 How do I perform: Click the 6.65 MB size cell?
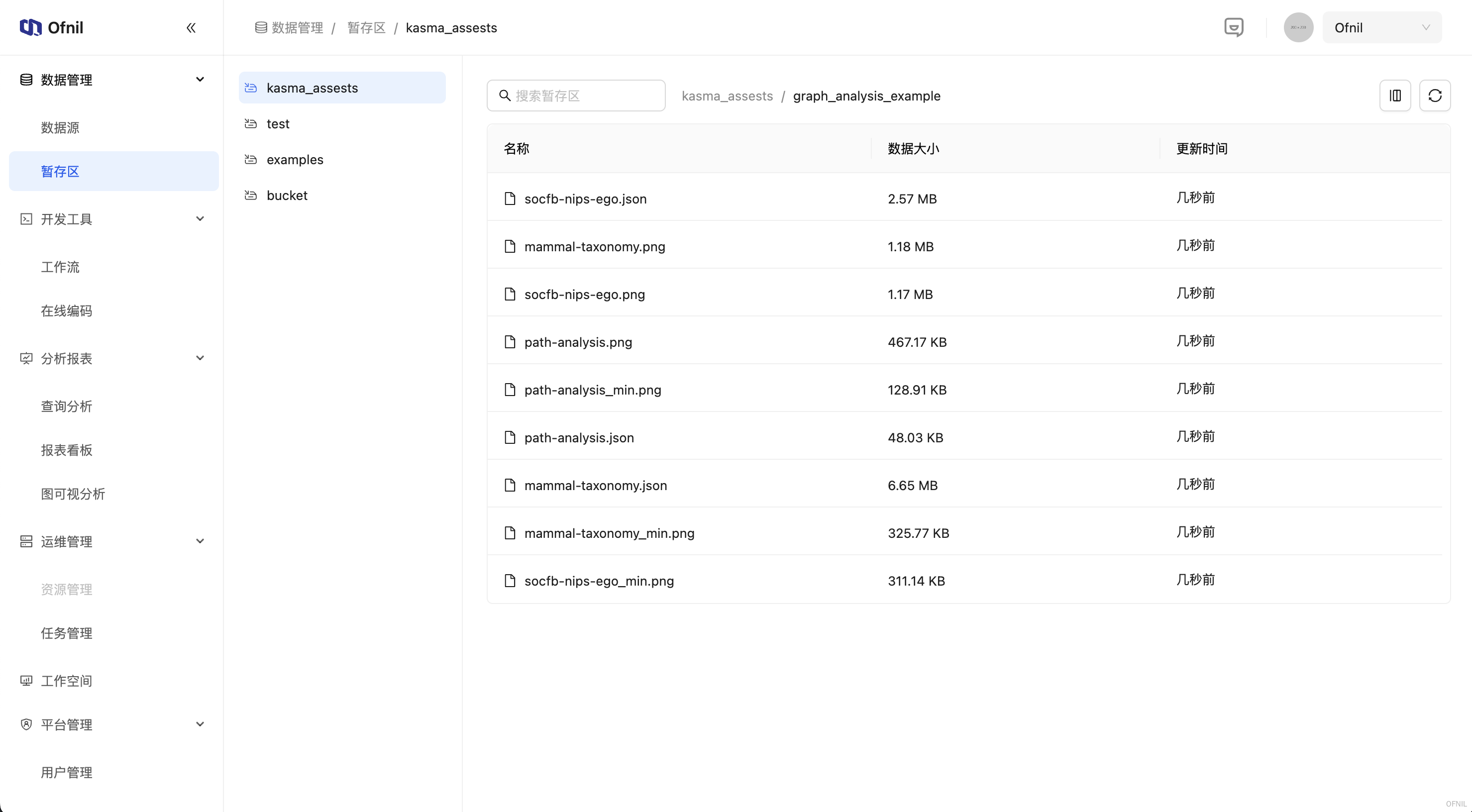click(x=913, y=485)
